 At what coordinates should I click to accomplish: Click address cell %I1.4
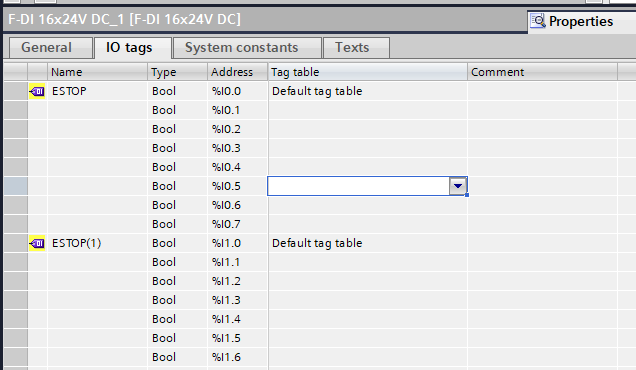pyautogui.click(x=238, y=319)
